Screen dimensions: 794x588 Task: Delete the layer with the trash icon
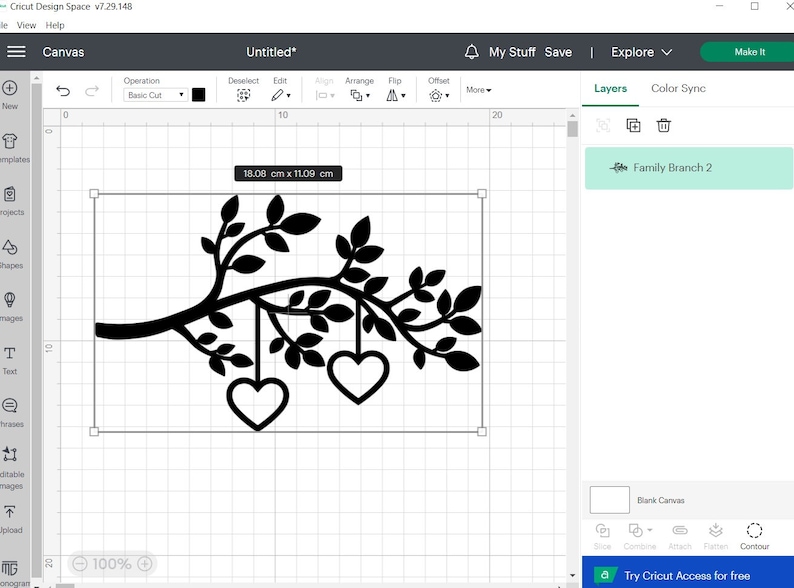pos(663,125)
